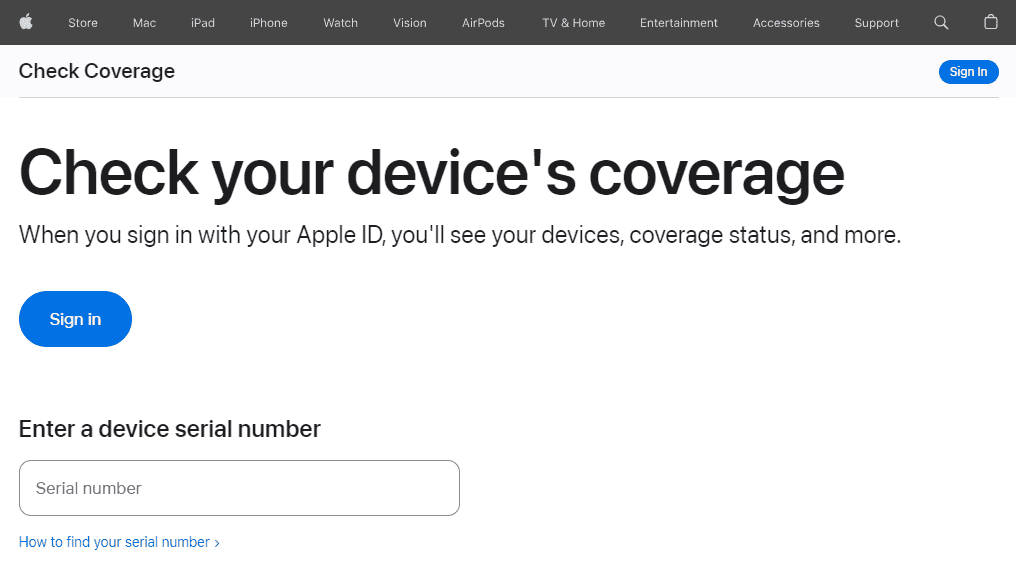Click the large blue Sign in button
1016x586 pixels.
pyautogui.click(x=75, y=319)
